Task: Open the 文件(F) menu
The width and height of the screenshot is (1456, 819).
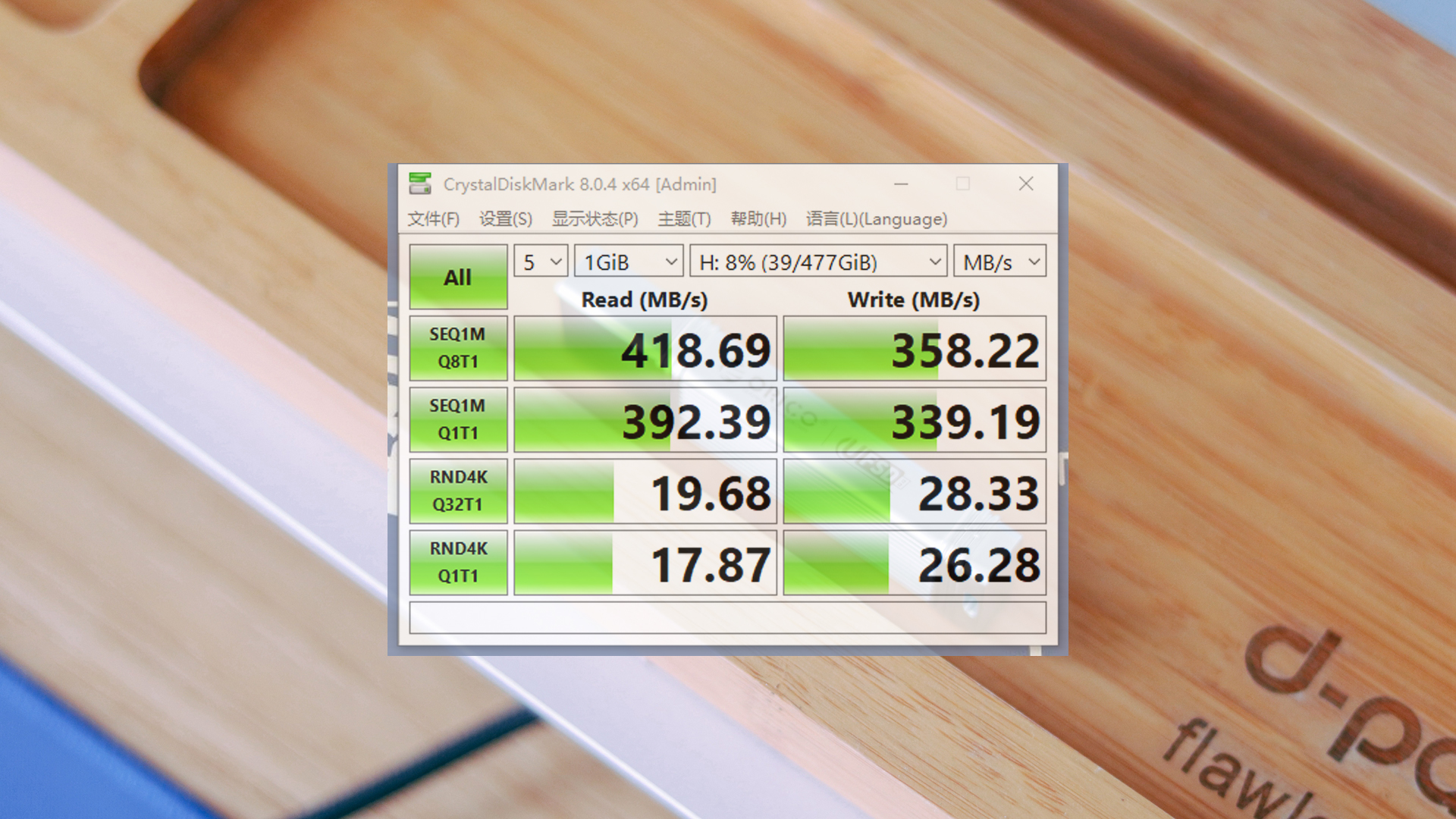Action: tap(433, 219)
